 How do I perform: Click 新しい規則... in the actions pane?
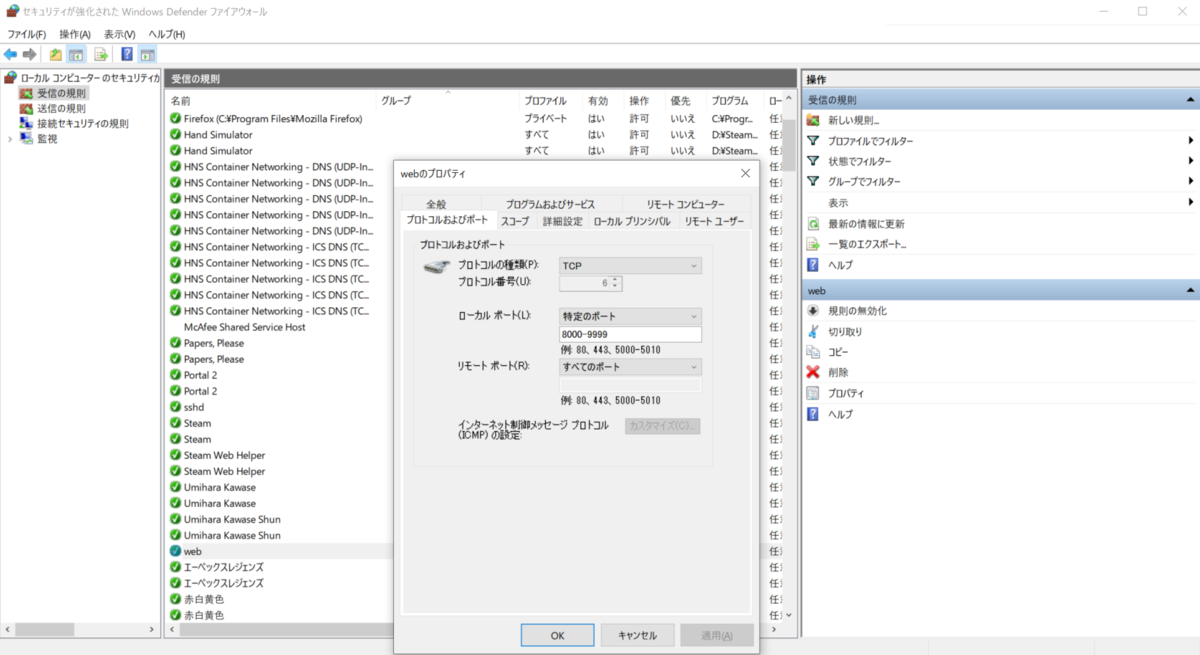click(853, 120)
